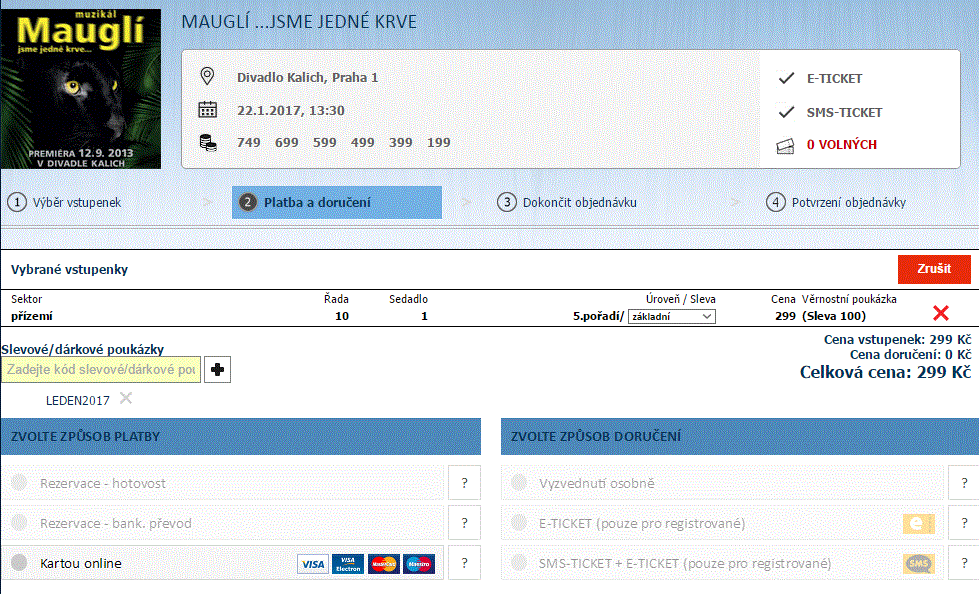
Task: Go to step 3 Dokončit objednávku
Action: coord(567,202)
